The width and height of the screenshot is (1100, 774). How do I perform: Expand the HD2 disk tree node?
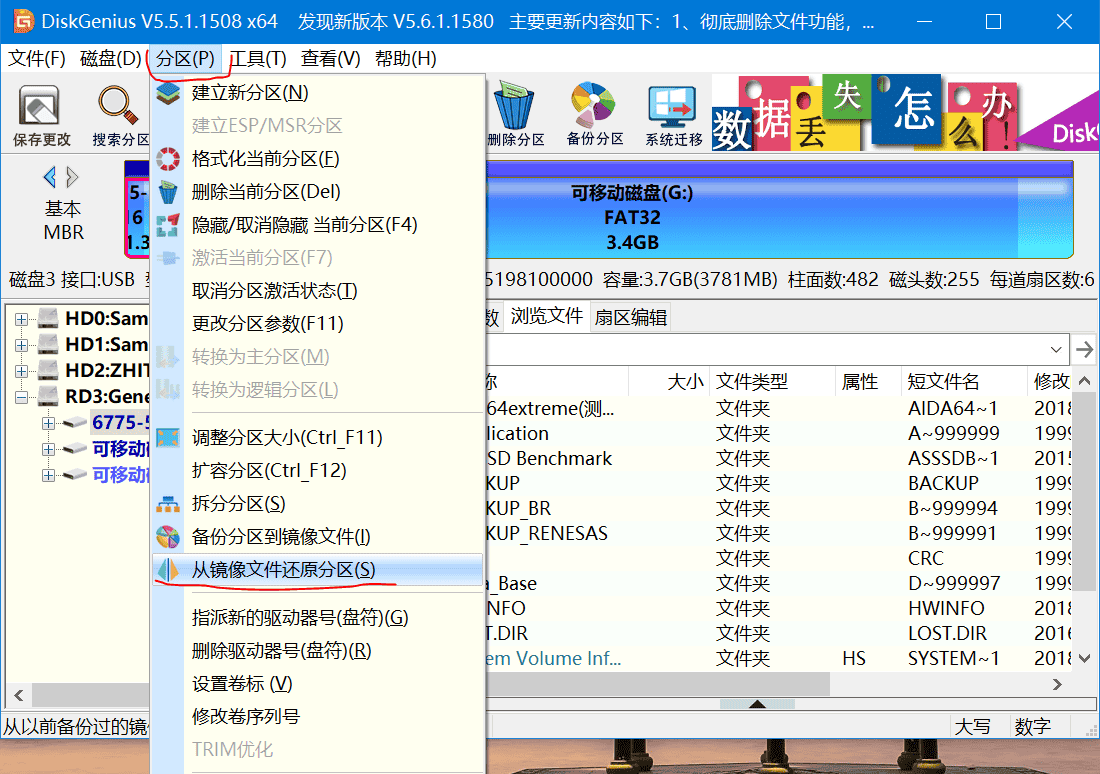coord(21,371)
